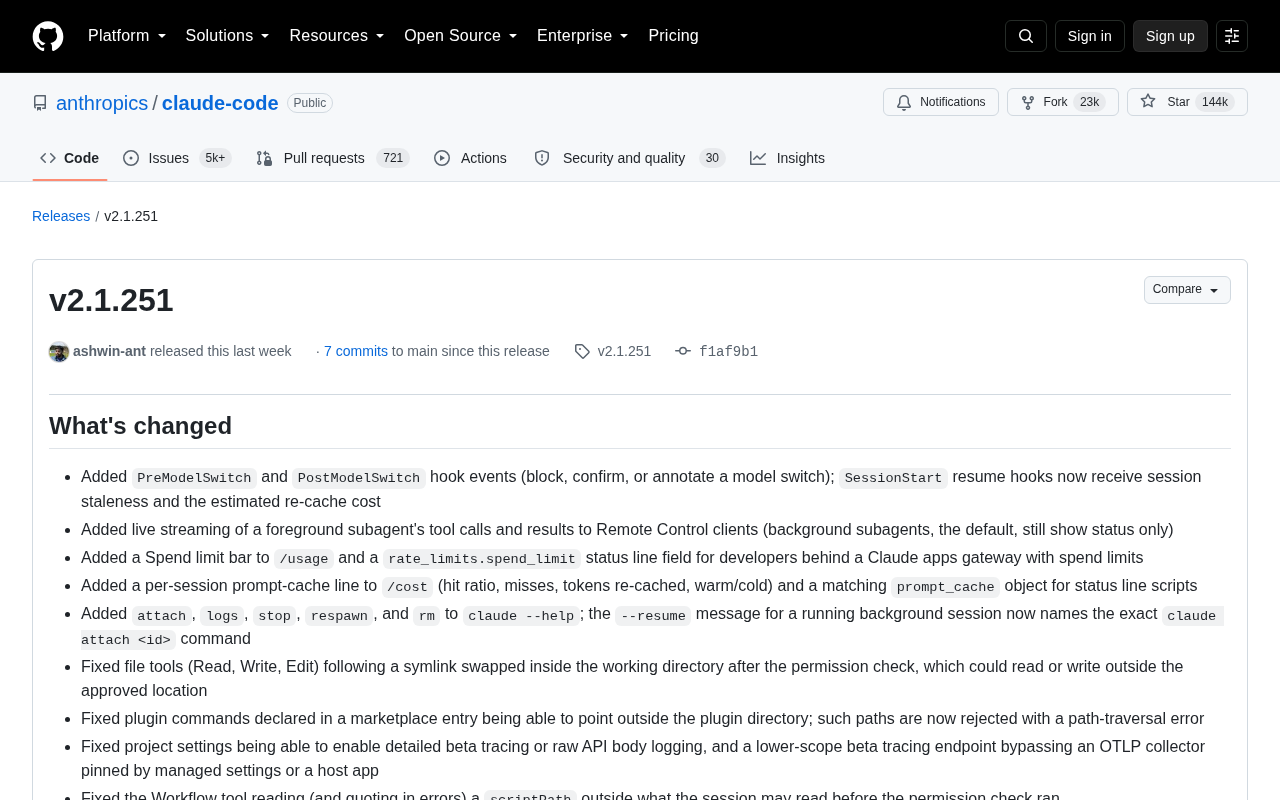Click the claude --help code label
Screen dimensions: 1280x800
(521, 615)
